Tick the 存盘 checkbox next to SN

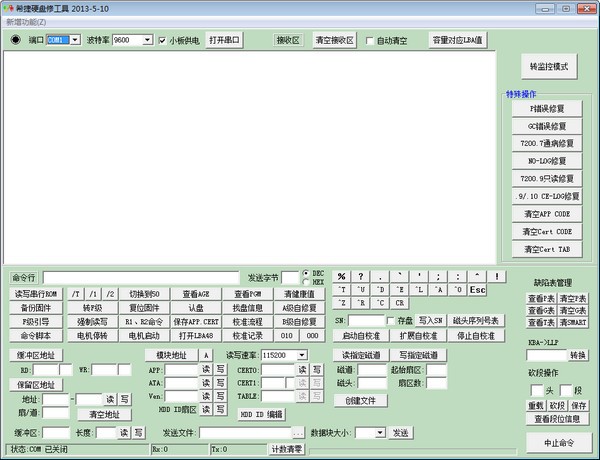388,320
